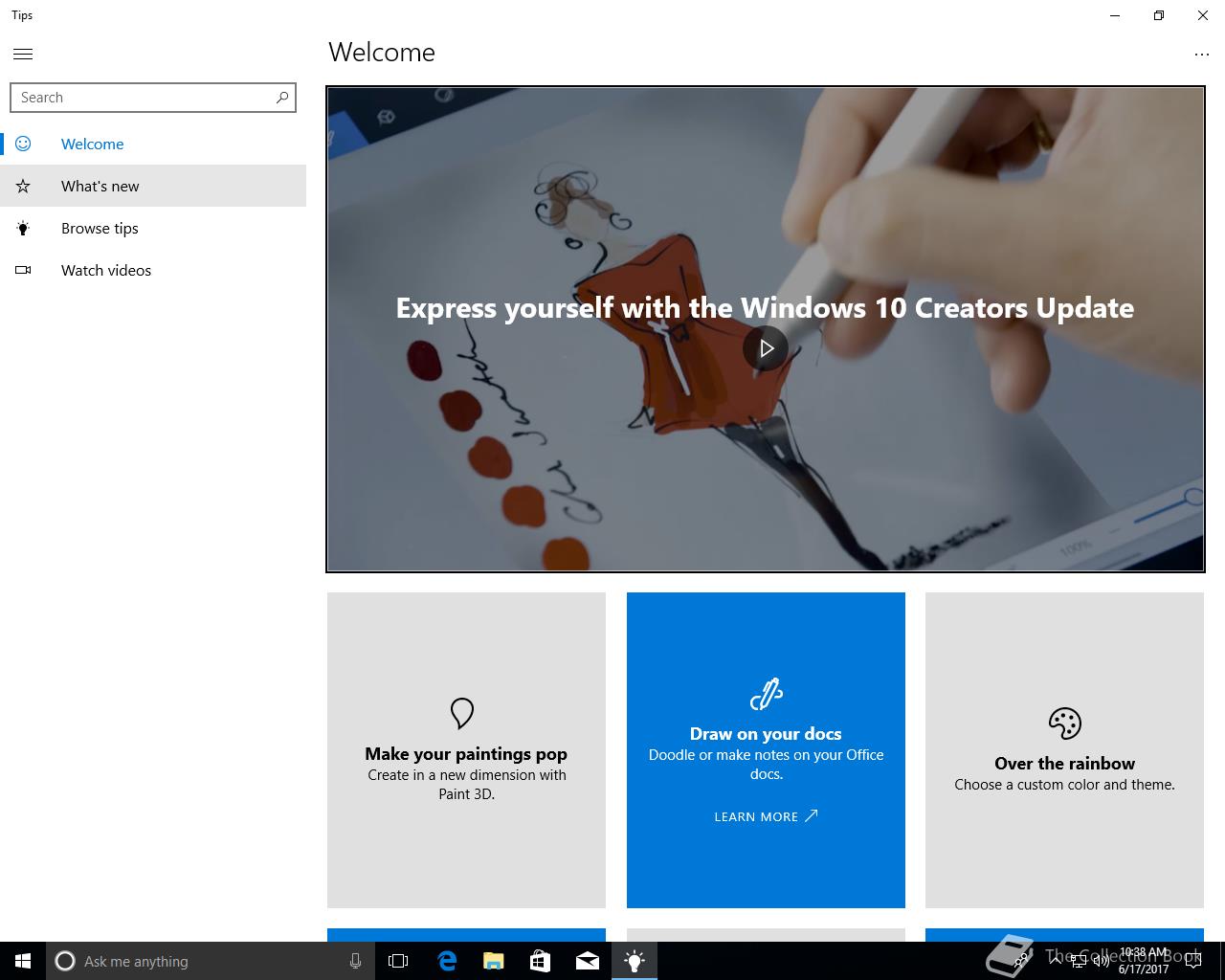Click the volume speaker tray icon

click(x=1102, y=961)
